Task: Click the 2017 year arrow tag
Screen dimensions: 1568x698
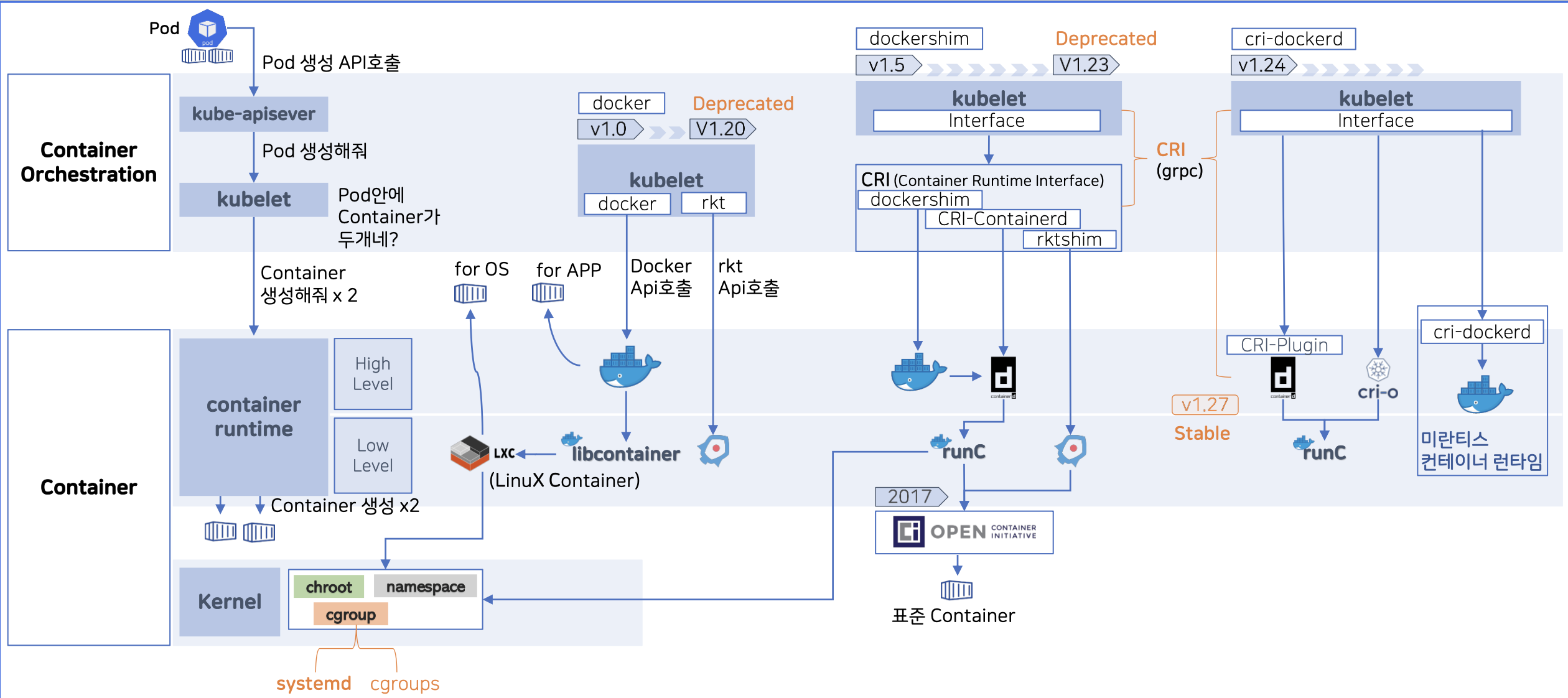Action: (910, 496)
